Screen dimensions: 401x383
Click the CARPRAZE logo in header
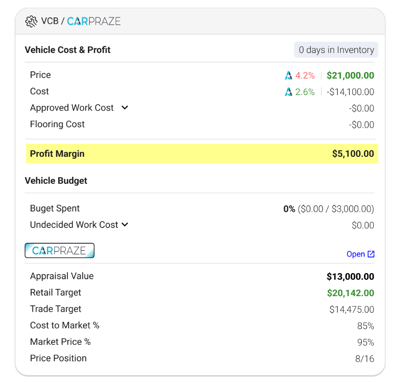tap(94, 21)
